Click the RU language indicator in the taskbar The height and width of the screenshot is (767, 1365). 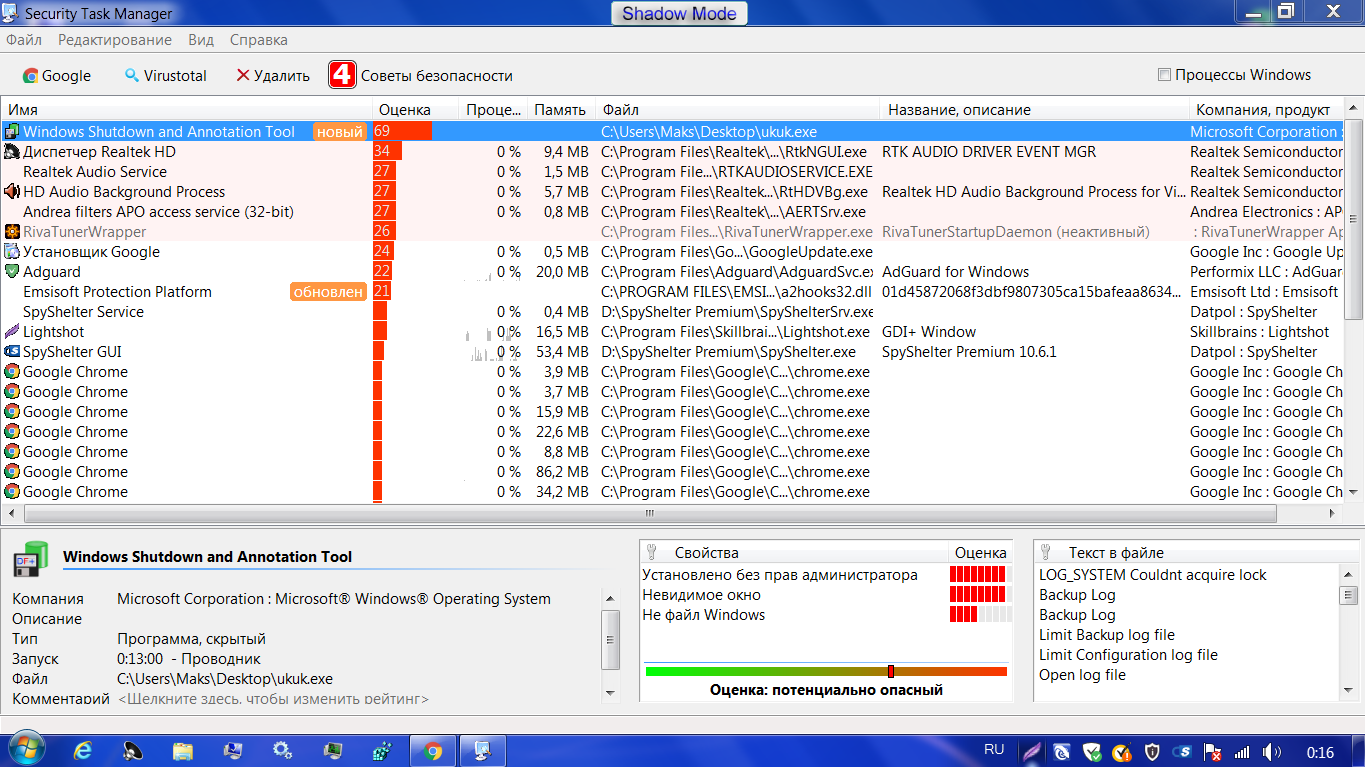click(994, 750)
